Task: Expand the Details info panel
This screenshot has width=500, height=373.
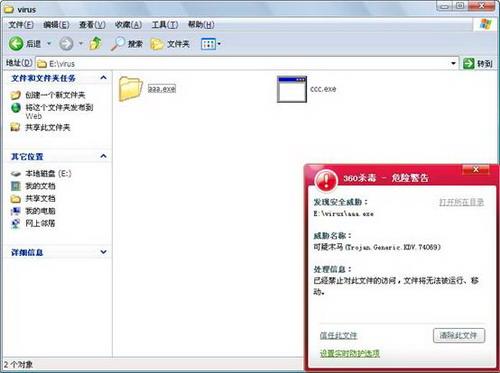Action: pos(103,252)
